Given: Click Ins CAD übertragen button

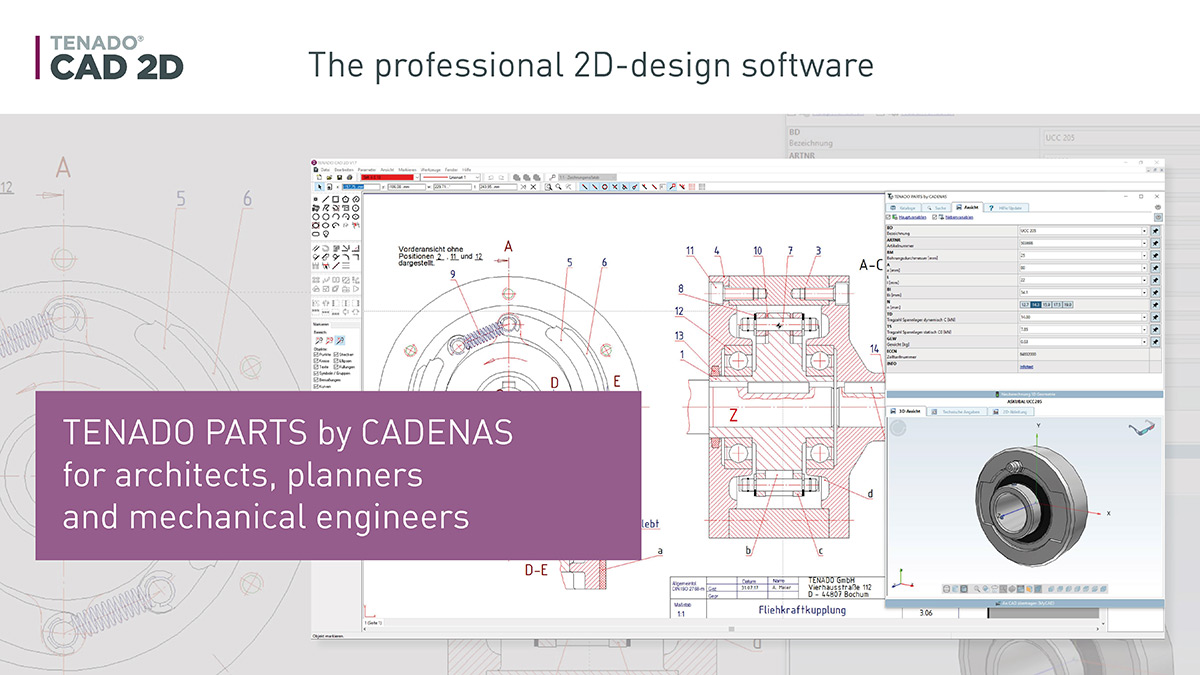Looking at the screenshot, I should coord(1025,603).
